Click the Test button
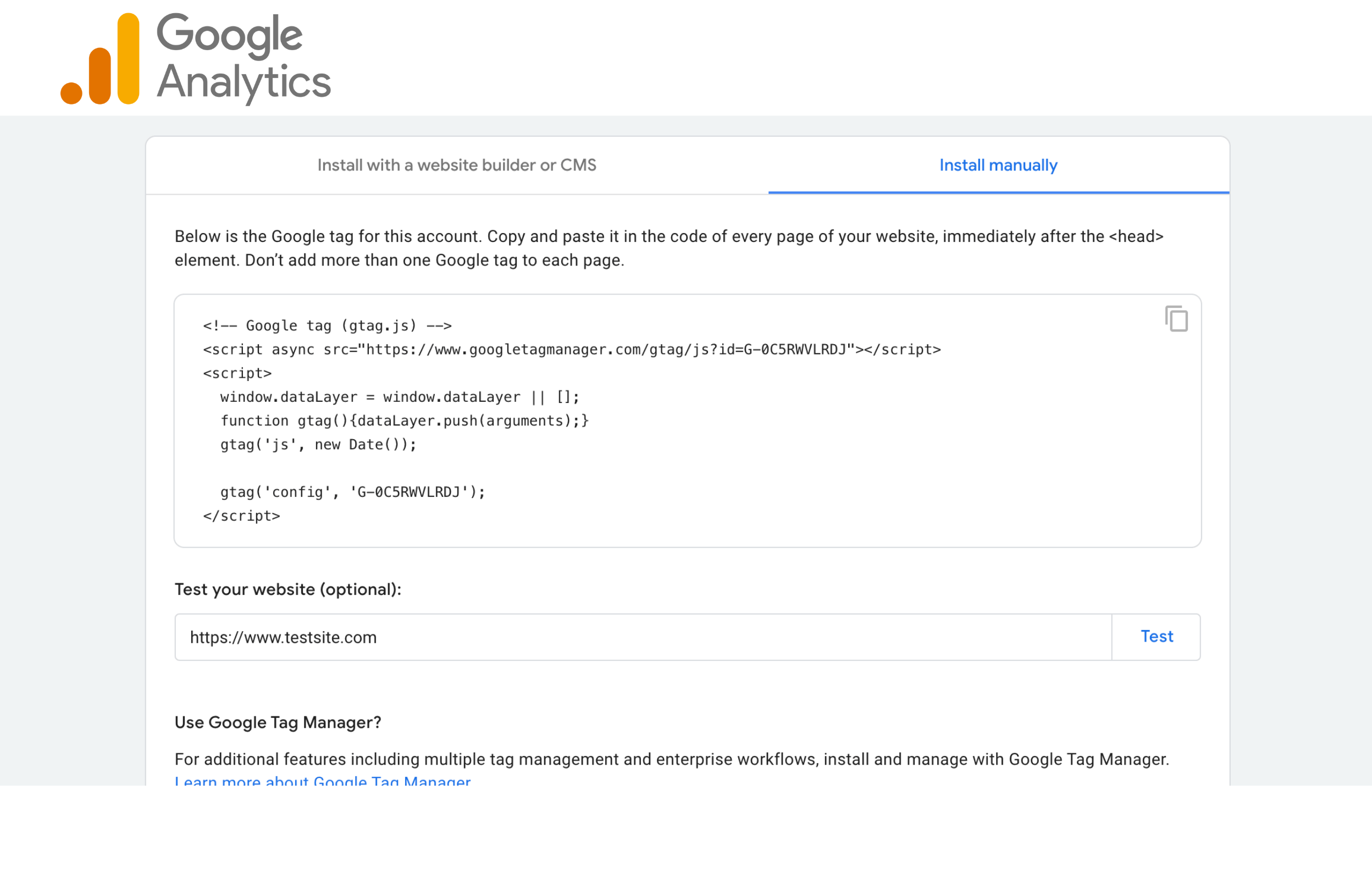The height and width of the screenshot is (884, 1372). [x=1156, y=637]
